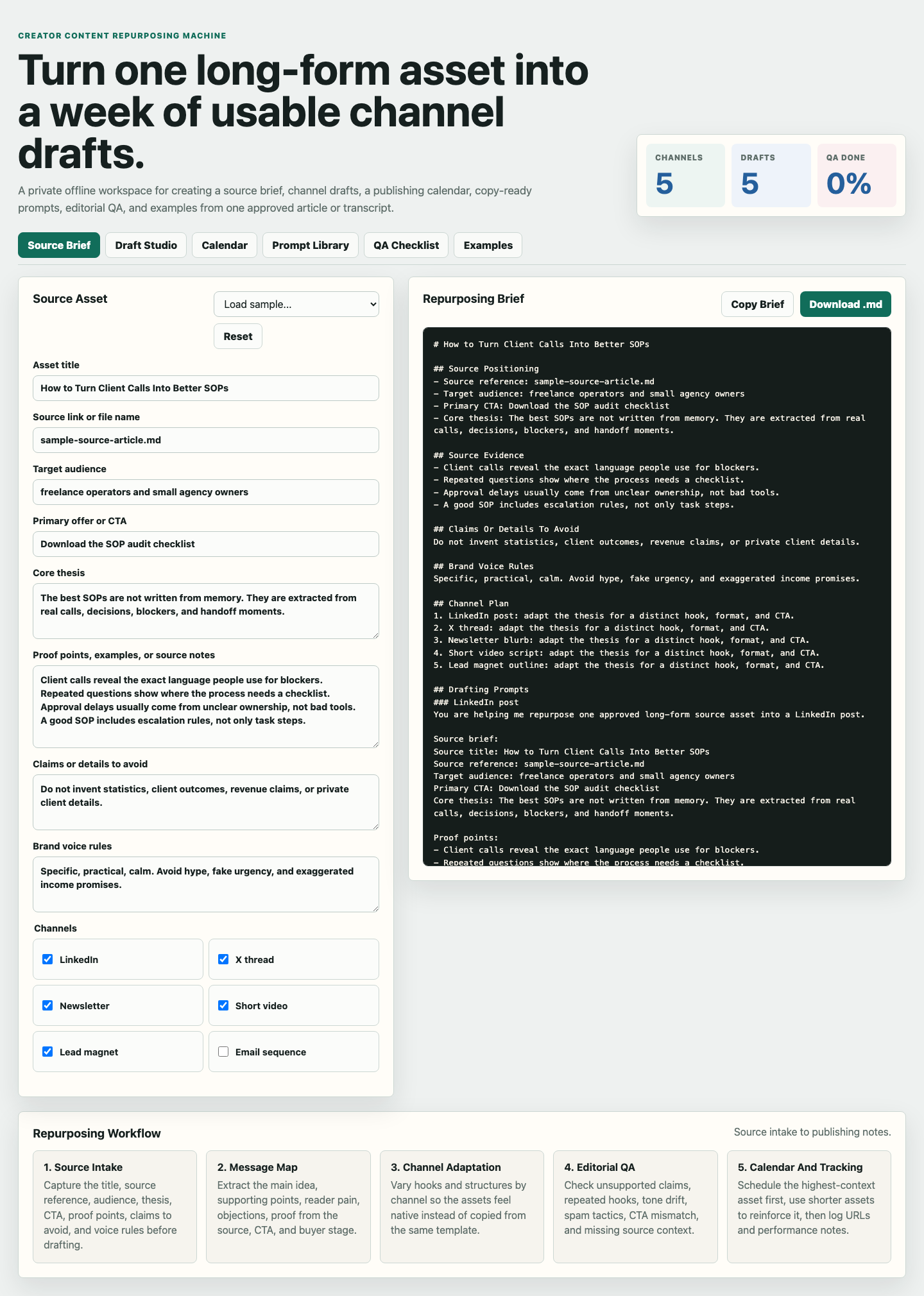Click the Target audience input field
Viewport: 924px width, 1296px height.
tap(206, 492)
